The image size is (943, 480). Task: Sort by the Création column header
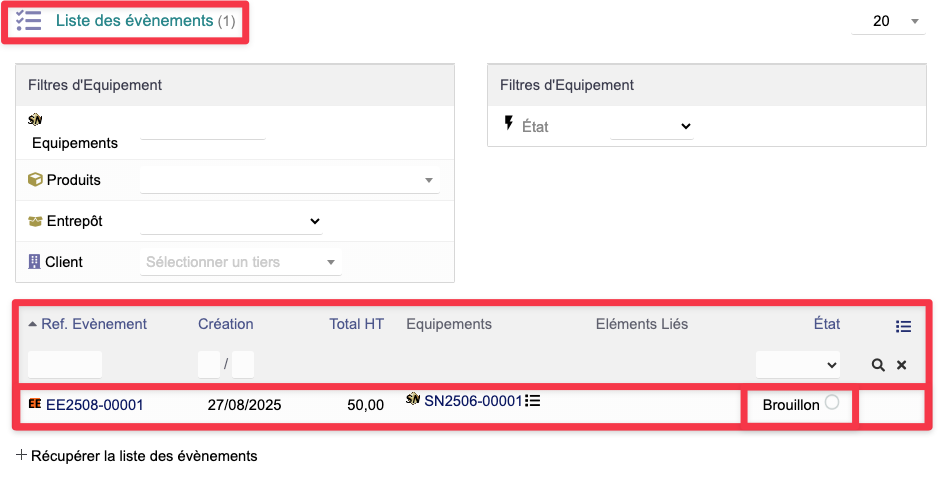[225, 324]
